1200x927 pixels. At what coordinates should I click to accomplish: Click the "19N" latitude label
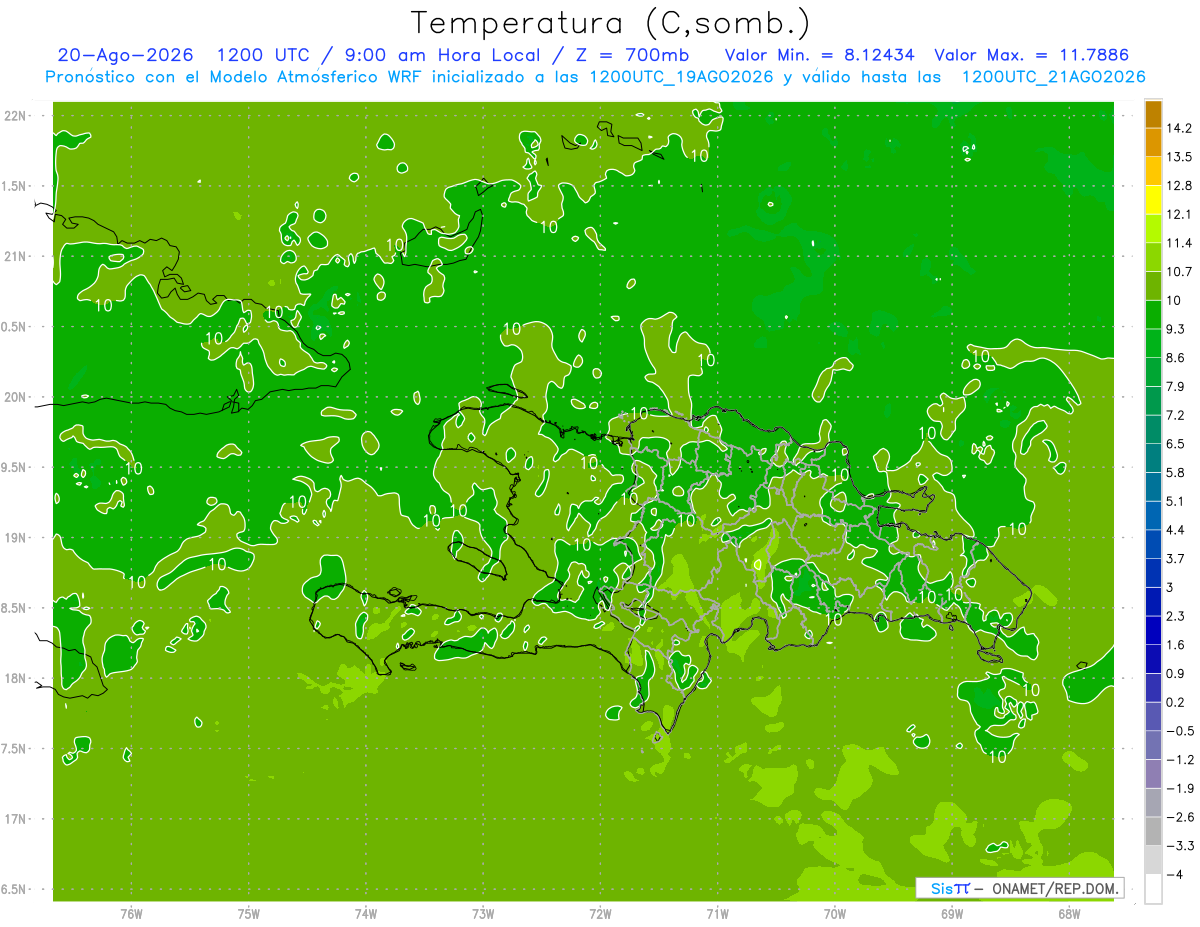(x=17, y=538)
